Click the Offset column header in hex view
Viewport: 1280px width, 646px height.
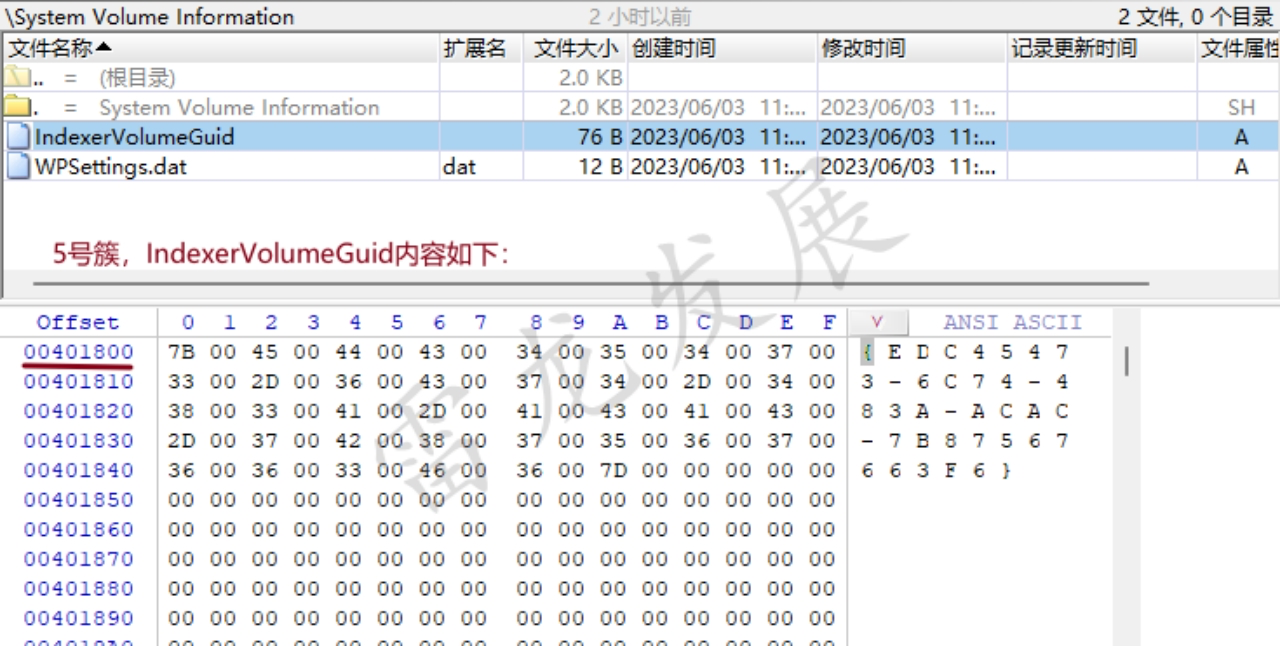[x=78, y=322]
